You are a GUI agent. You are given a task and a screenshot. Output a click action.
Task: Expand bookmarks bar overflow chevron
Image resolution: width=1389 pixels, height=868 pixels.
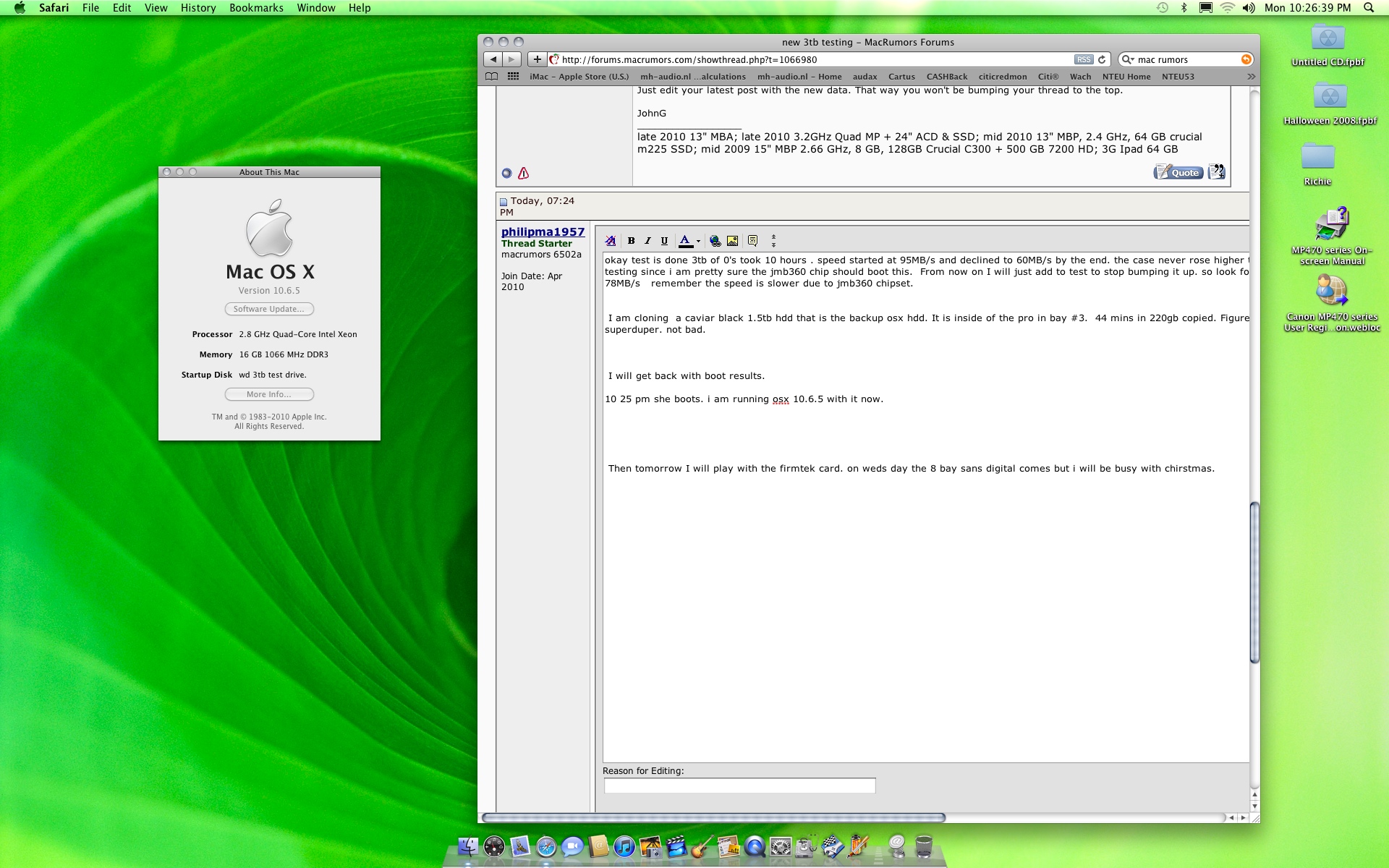[1251, 77]
